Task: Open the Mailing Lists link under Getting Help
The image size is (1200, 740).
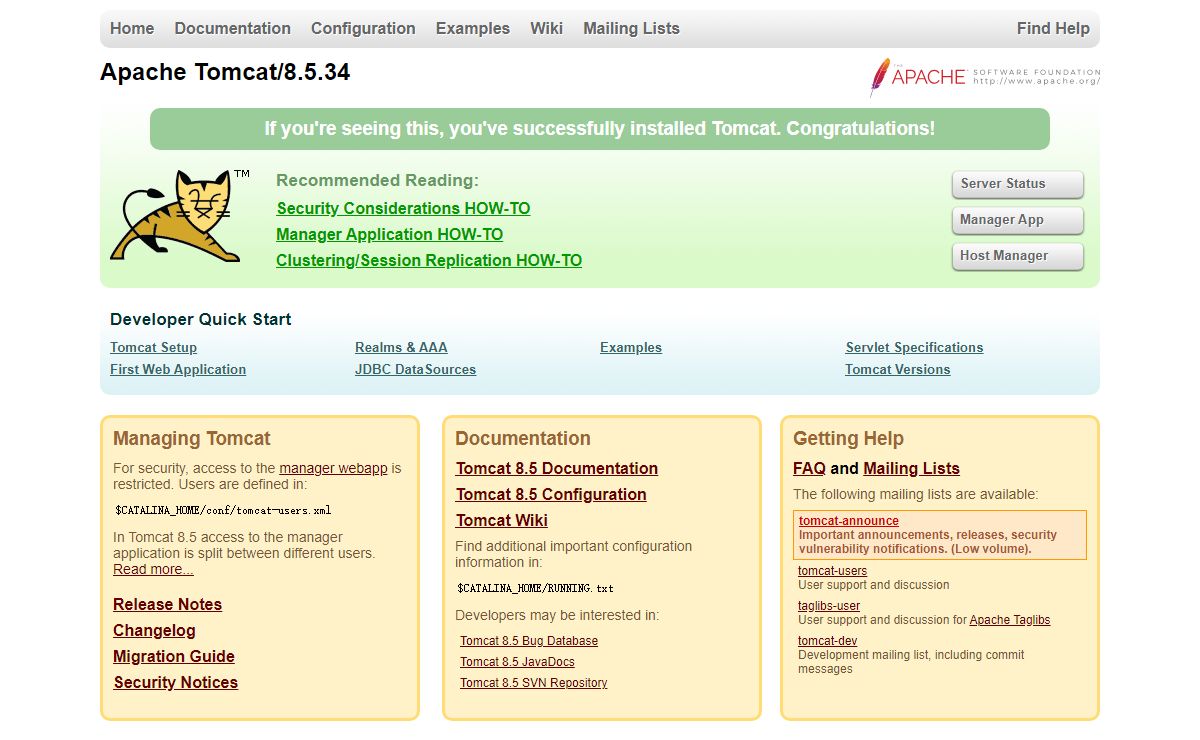Action: [912, 468]
